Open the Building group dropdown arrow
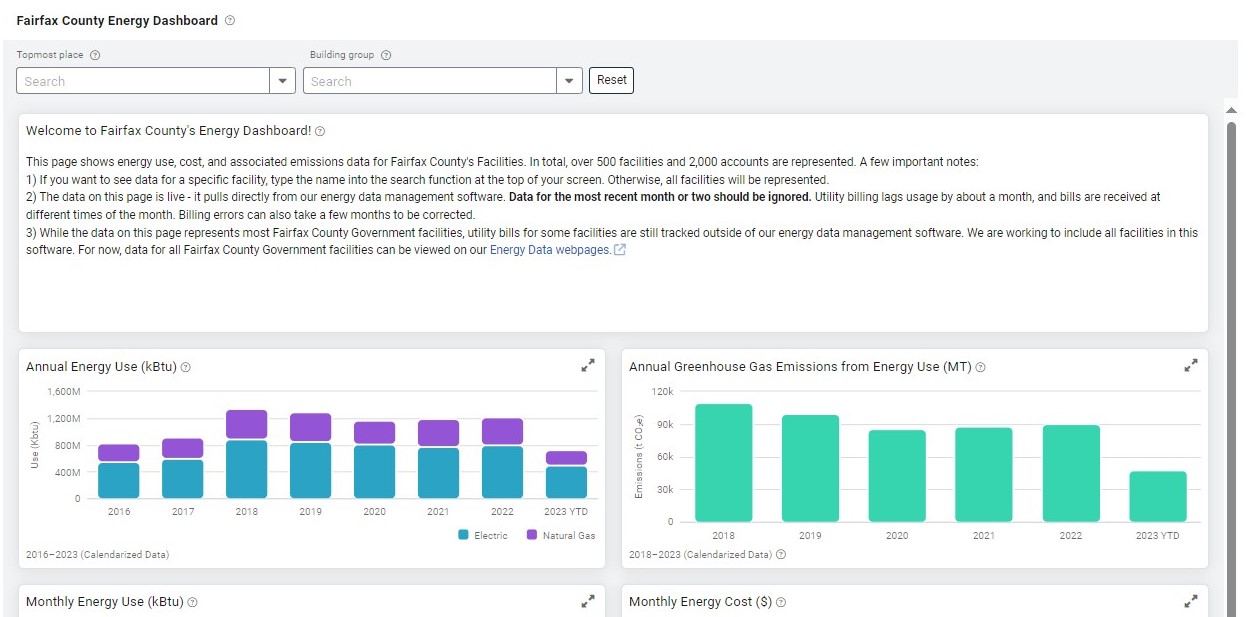The height and width of the screenshot is (617, 1248). [570, 81]
